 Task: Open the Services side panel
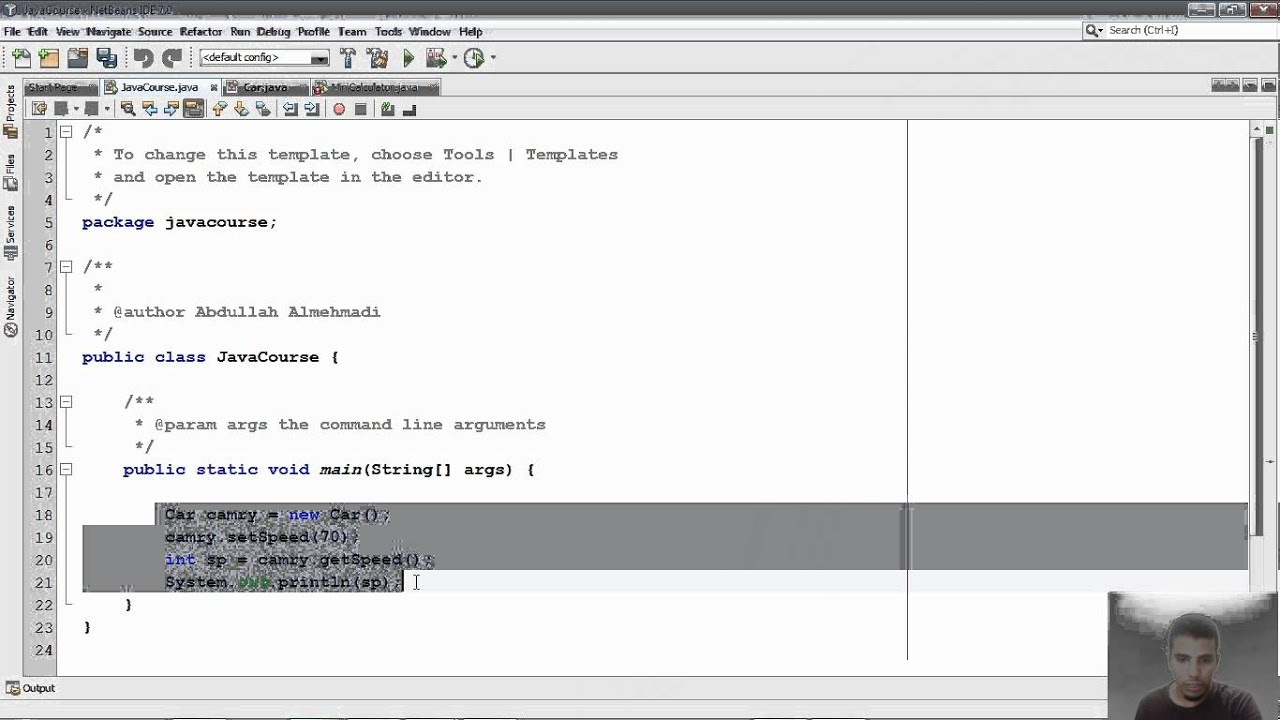pyautogui.click(x=10, y=233)
